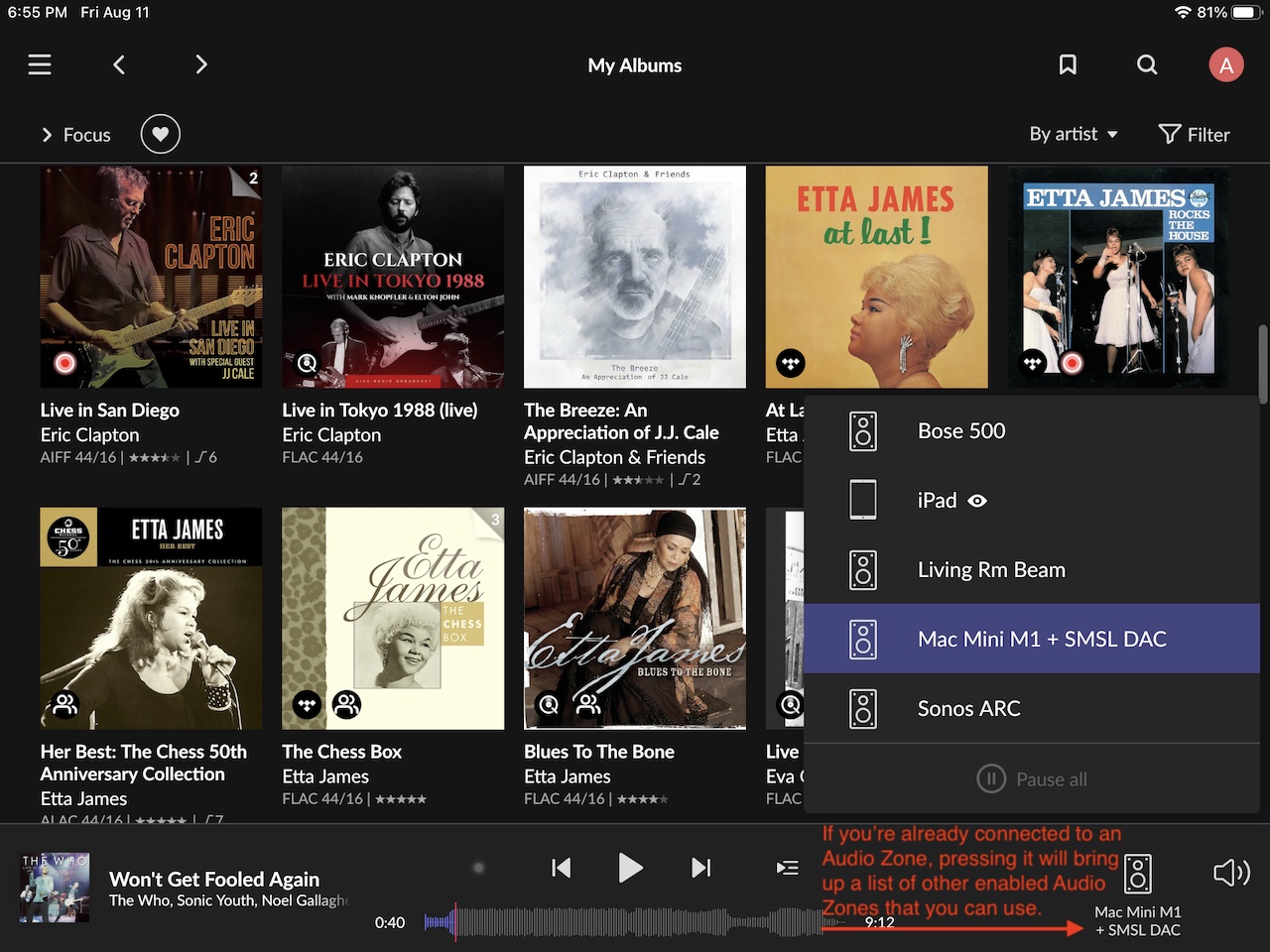Toggle the heart favorites filter
Screen dimensions: 1270x952
click(x=160, y=134)
